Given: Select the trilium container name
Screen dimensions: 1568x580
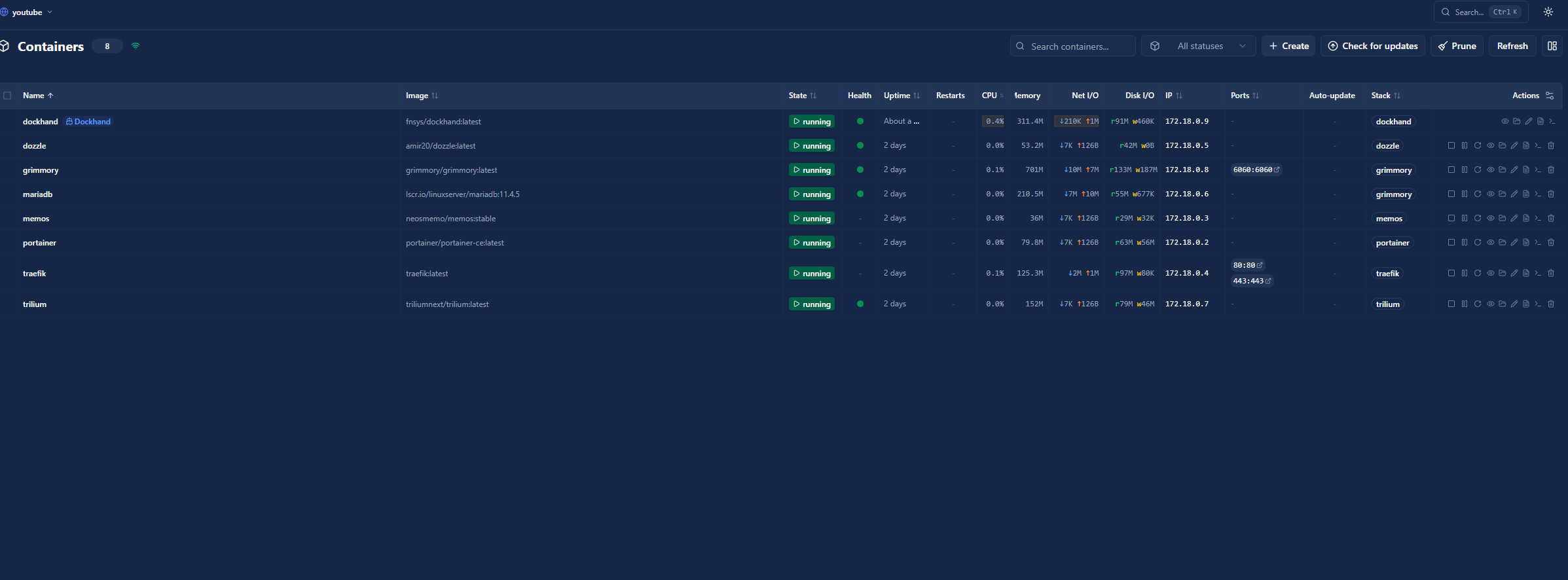Looking at the screenshot, I should pyautogui.click(x=35, y=304).
